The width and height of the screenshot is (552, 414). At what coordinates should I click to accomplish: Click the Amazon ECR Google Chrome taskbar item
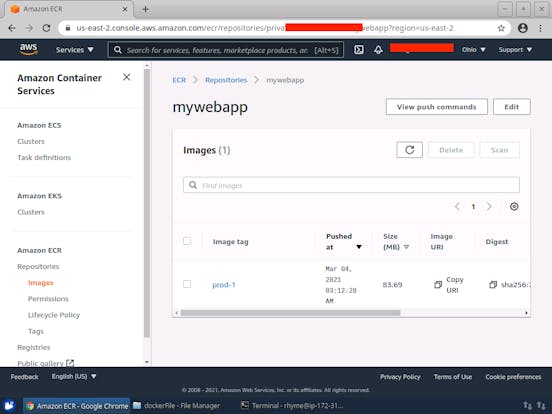[77, 406]
